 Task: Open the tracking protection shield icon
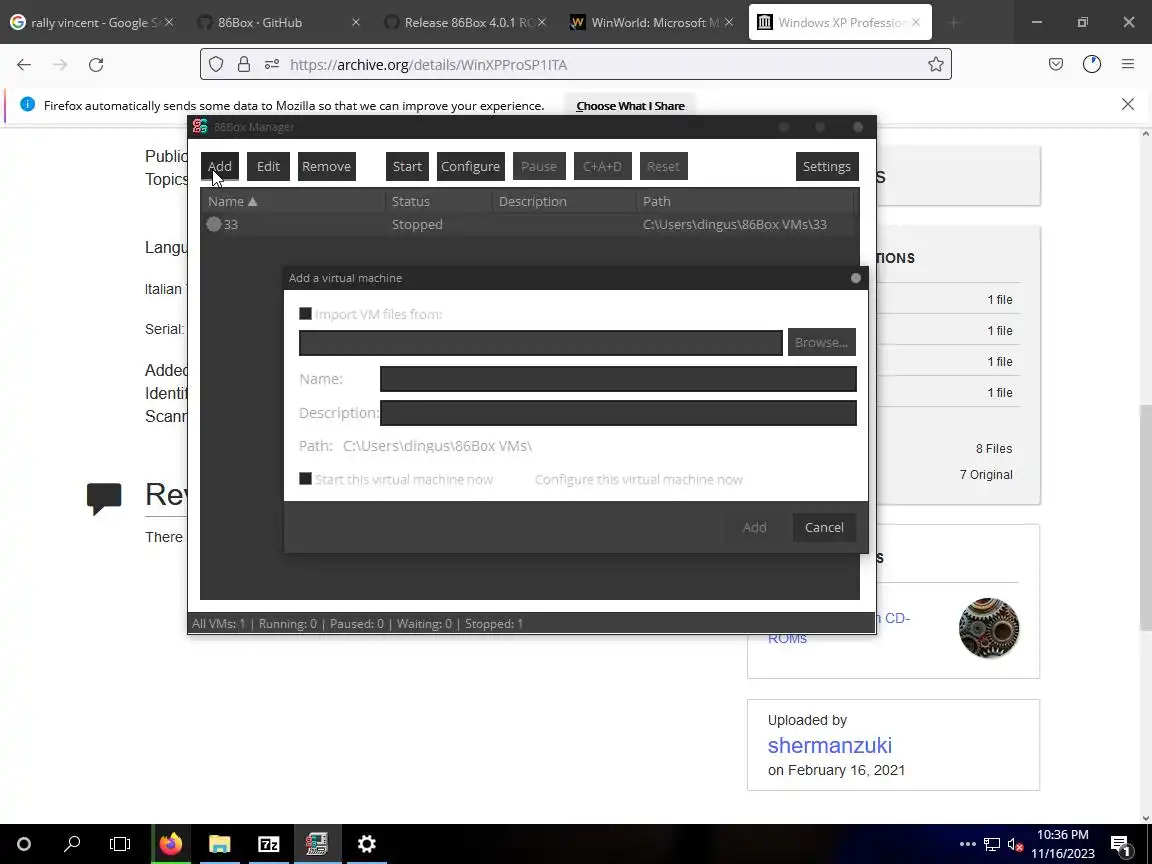click(216, 65)
